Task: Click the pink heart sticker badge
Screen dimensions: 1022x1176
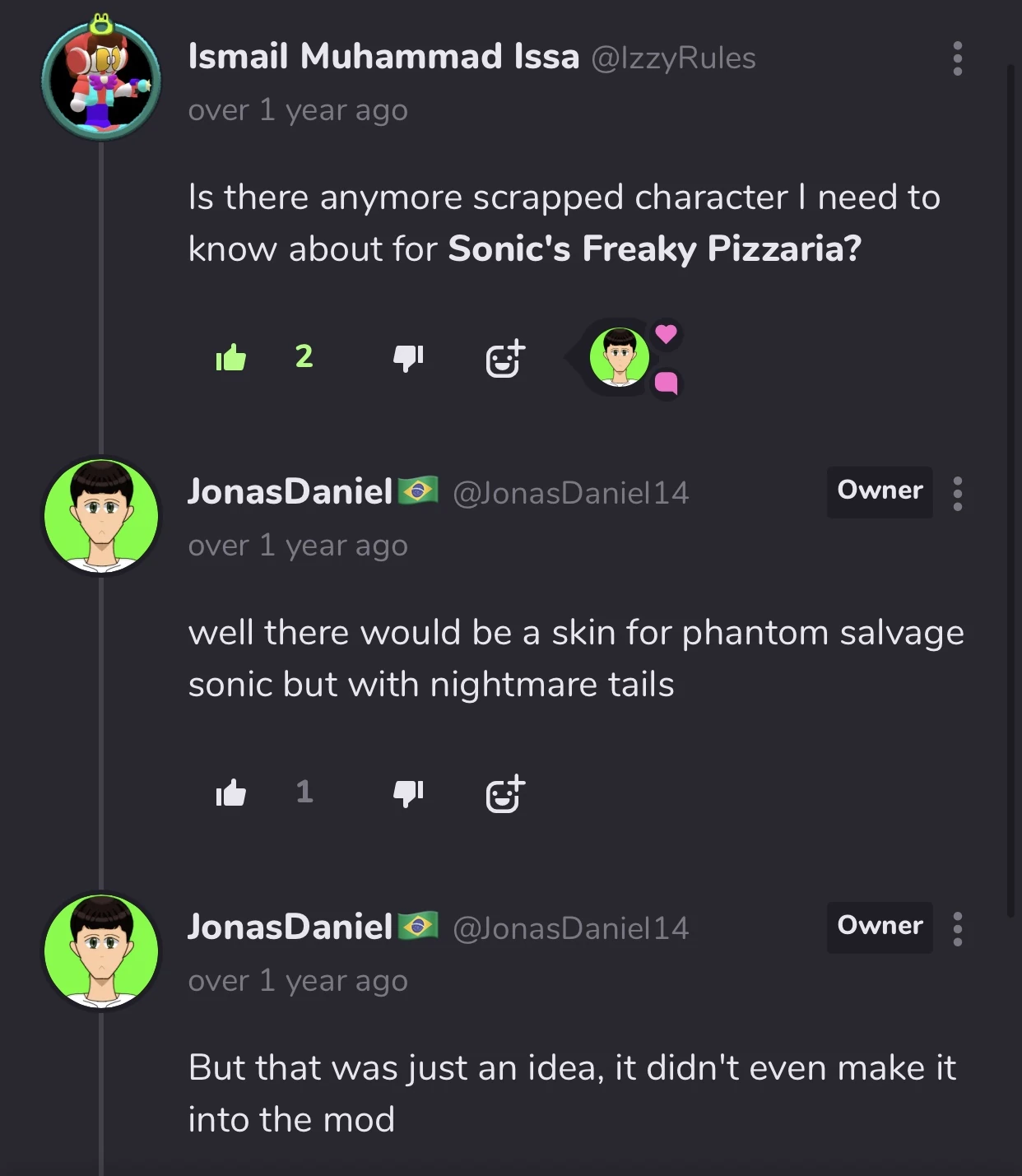Action: (x=666, y=334)
